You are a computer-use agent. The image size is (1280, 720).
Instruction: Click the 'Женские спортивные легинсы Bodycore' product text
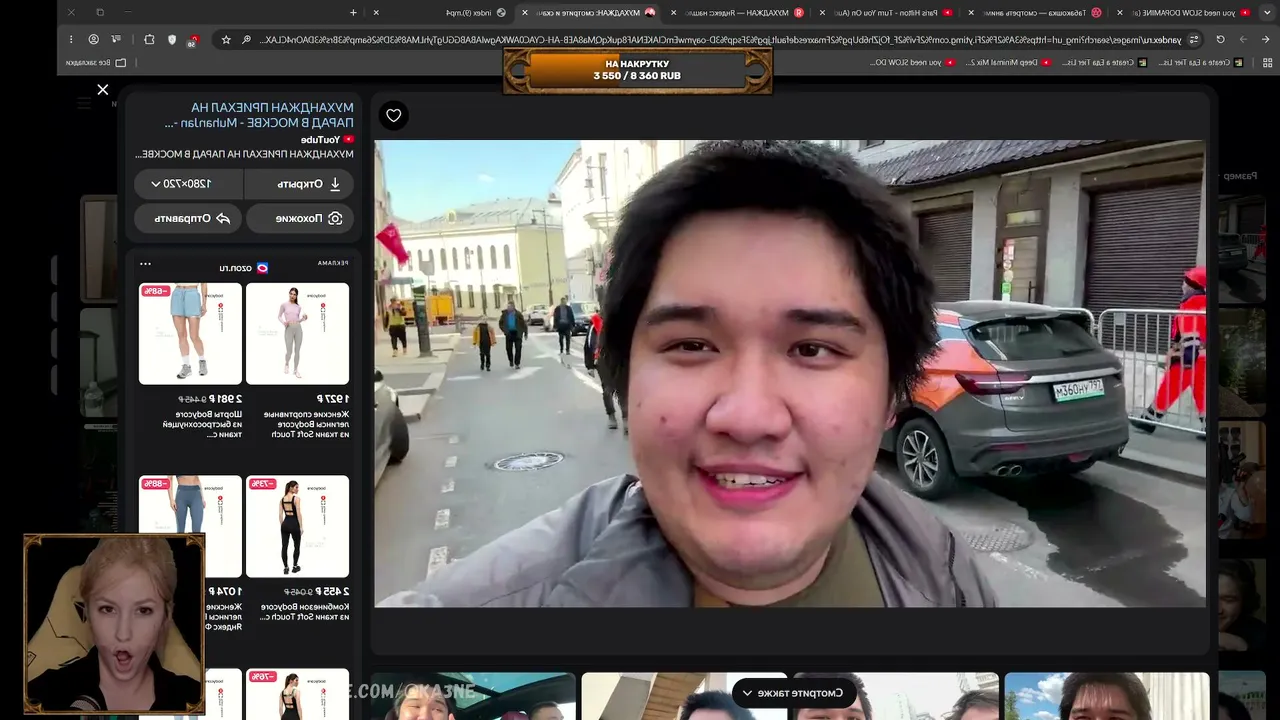305,424
